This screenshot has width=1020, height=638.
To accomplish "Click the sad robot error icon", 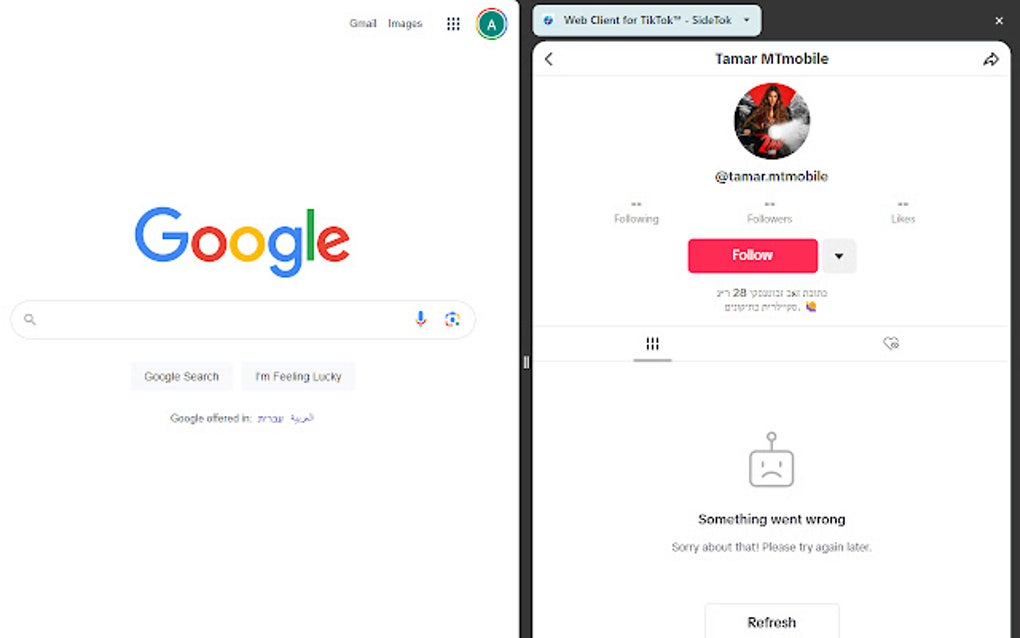I will pyautogui.click(x=771, y=460).
